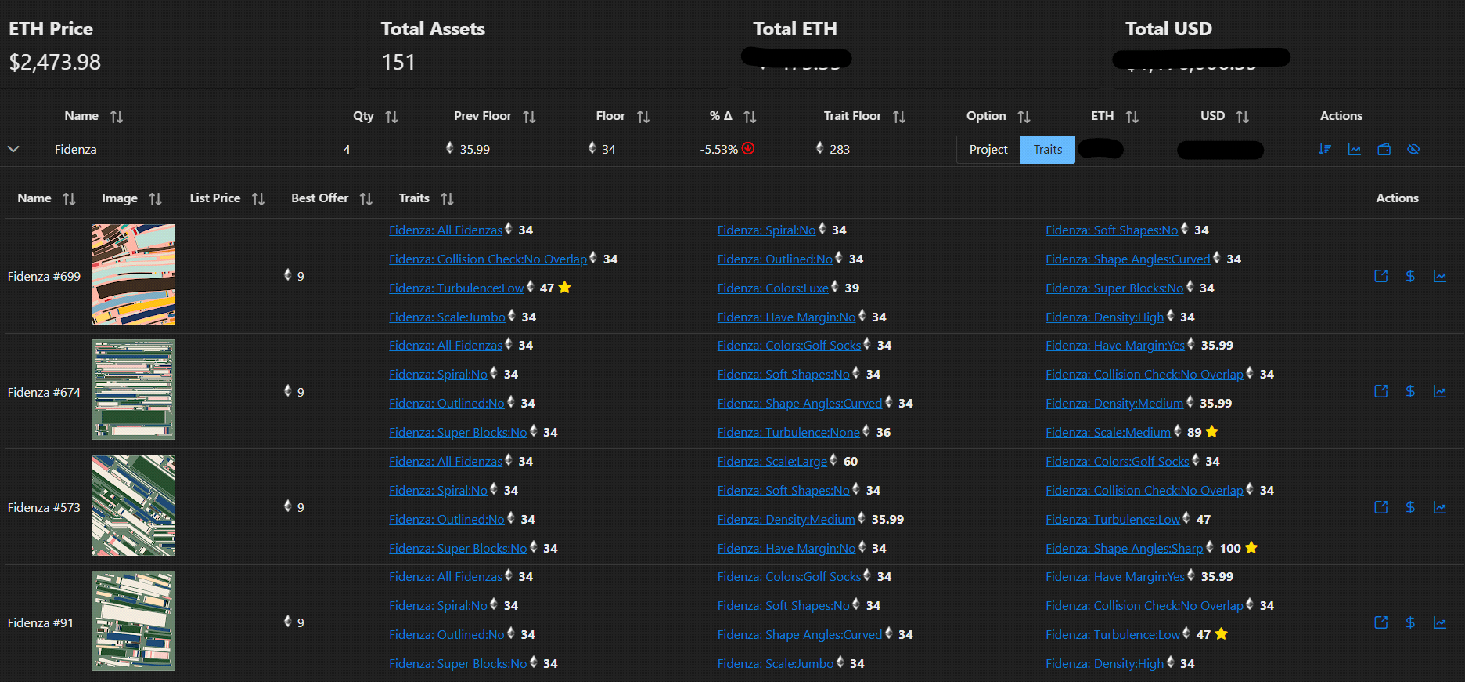Screen dimensions: 1465x682
Task: Click the star beside Turbulence:Low in Fidenza #699
Action: pyautogui.click(x=565, y=287)
